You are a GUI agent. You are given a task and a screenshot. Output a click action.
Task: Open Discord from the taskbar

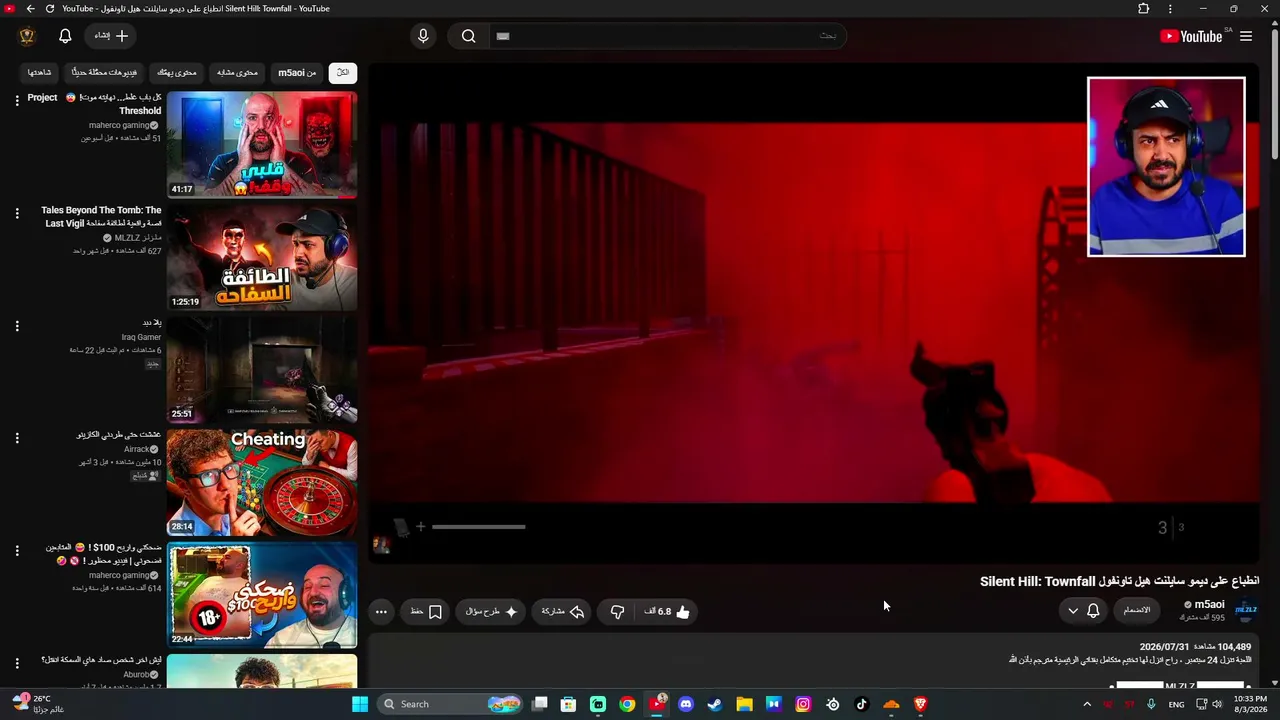(x=686, y=704)
